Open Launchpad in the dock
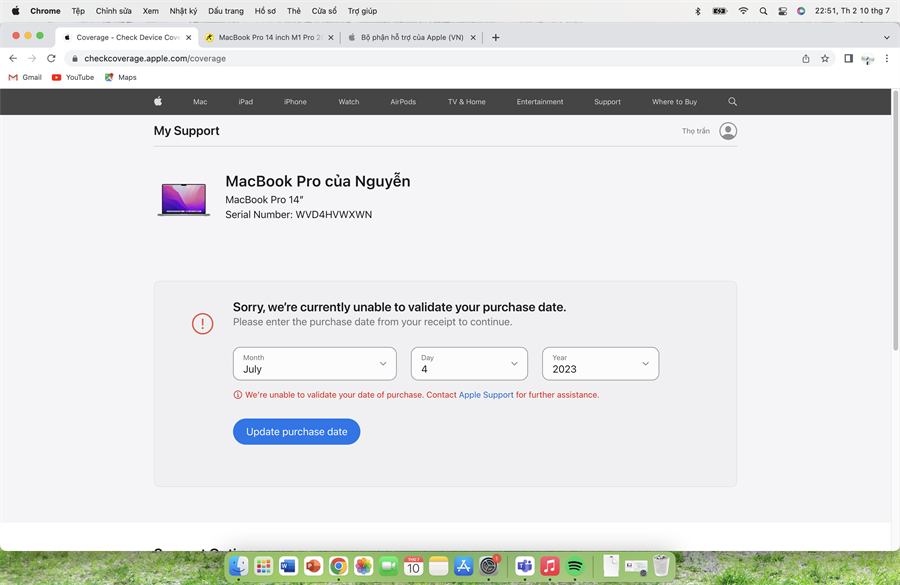This screenshot has height=585, width=900. (x=263, y=566)
